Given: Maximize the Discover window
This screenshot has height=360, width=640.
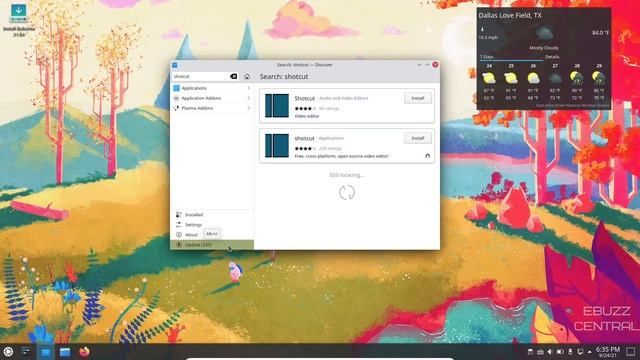Looking at the screenshot, I should click(x=427, y=65).
